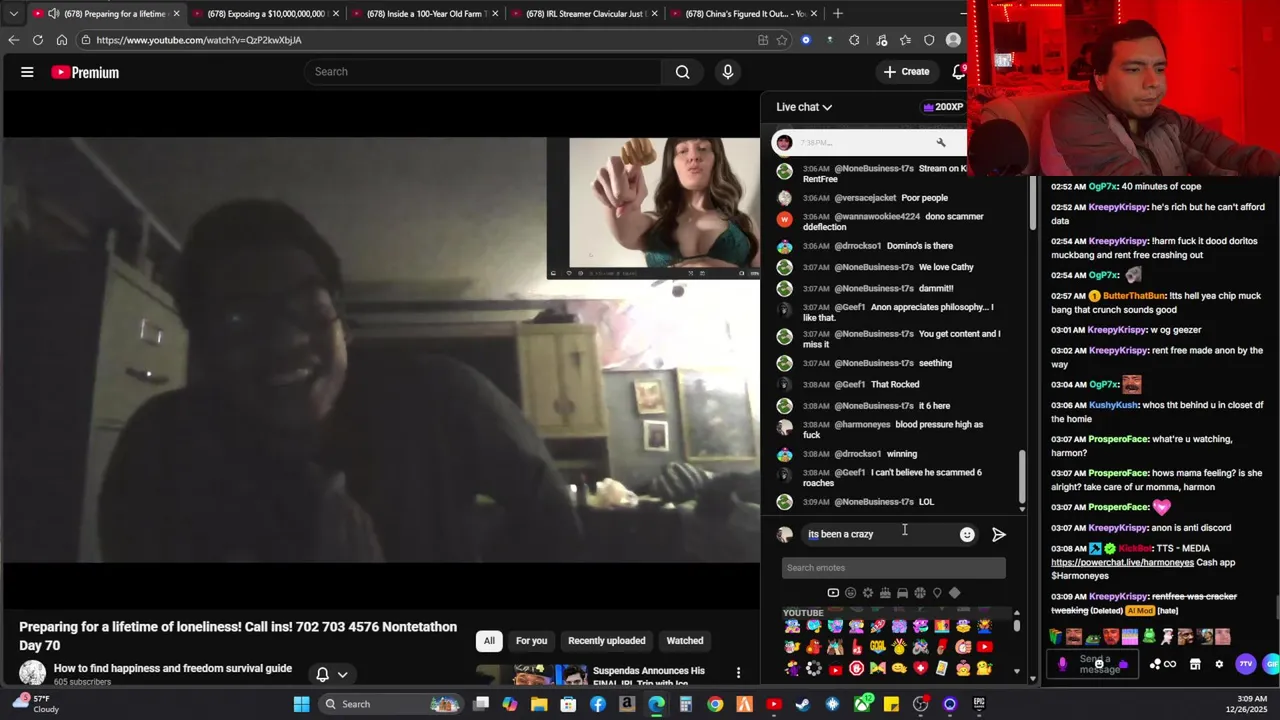Image resolution: width=1280 pixels, height=720 pixels.
Task: Close the Preparing for a lifetime tab
Action: 176,14
